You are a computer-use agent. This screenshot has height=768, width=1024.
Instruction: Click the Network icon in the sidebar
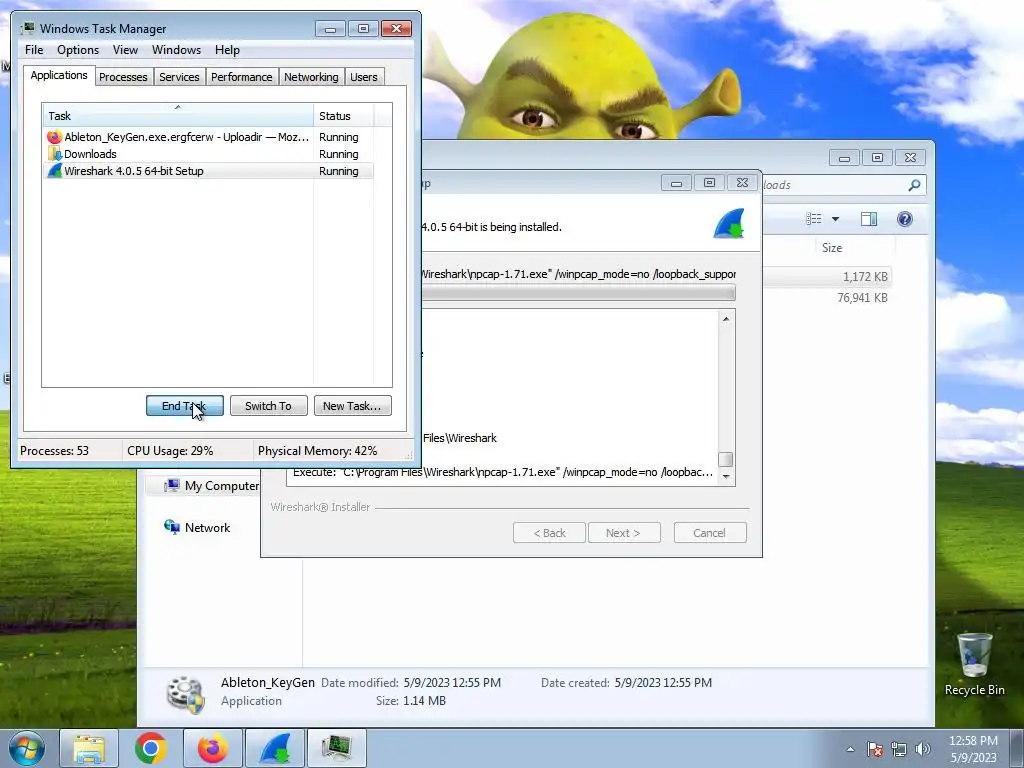[172, 526]
